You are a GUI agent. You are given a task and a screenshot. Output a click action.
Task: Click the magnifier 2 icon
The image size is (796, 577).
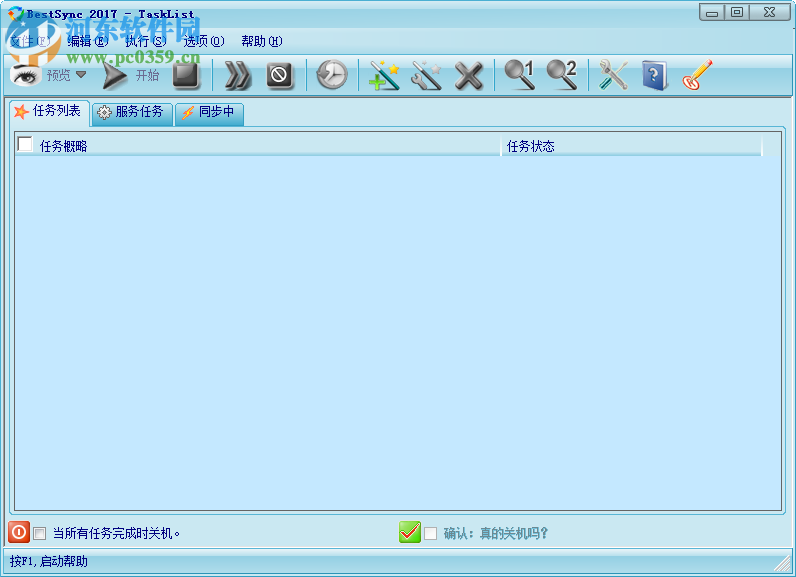[x=561, y=75]
